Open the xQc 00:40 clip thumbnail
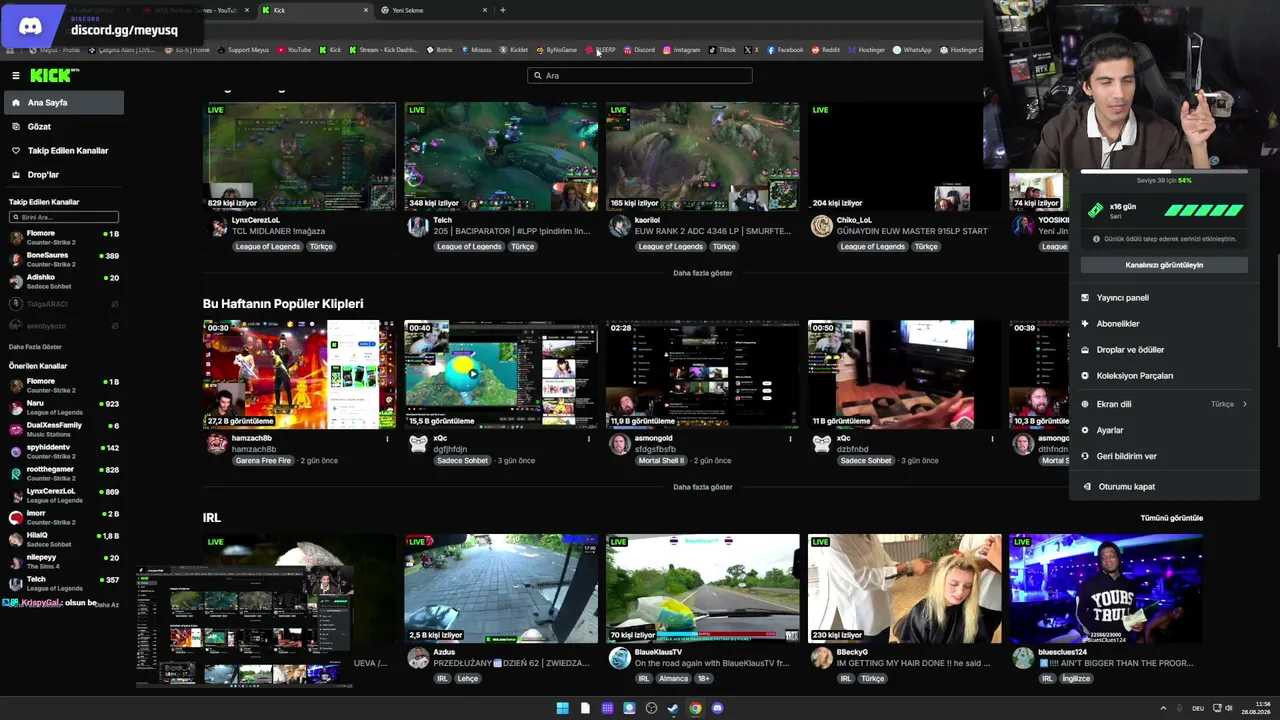This screenshot has width=1280, height=720. click(x=501, y=374)
